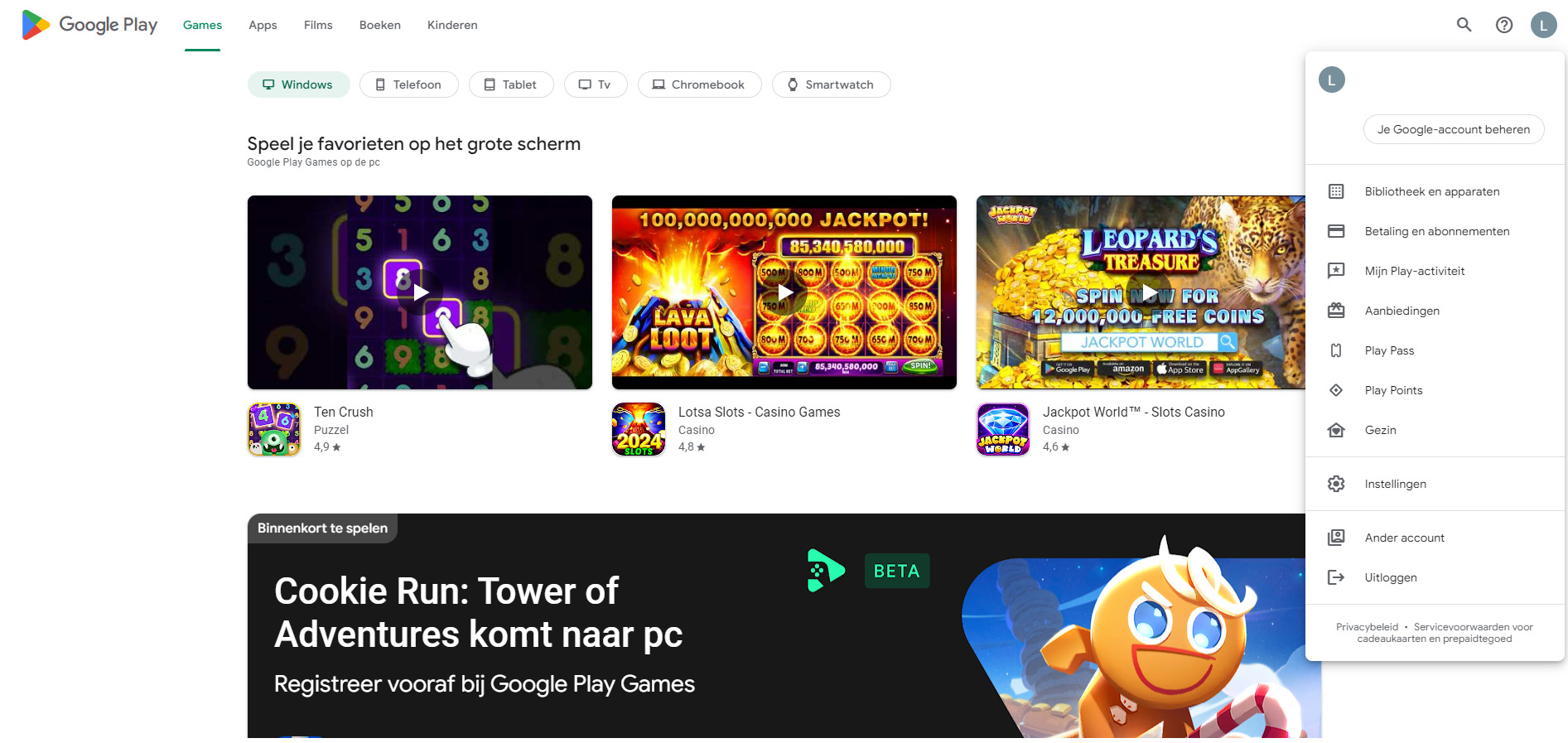Play the Lotsa Slots video preview

click(x=784, y=292)
